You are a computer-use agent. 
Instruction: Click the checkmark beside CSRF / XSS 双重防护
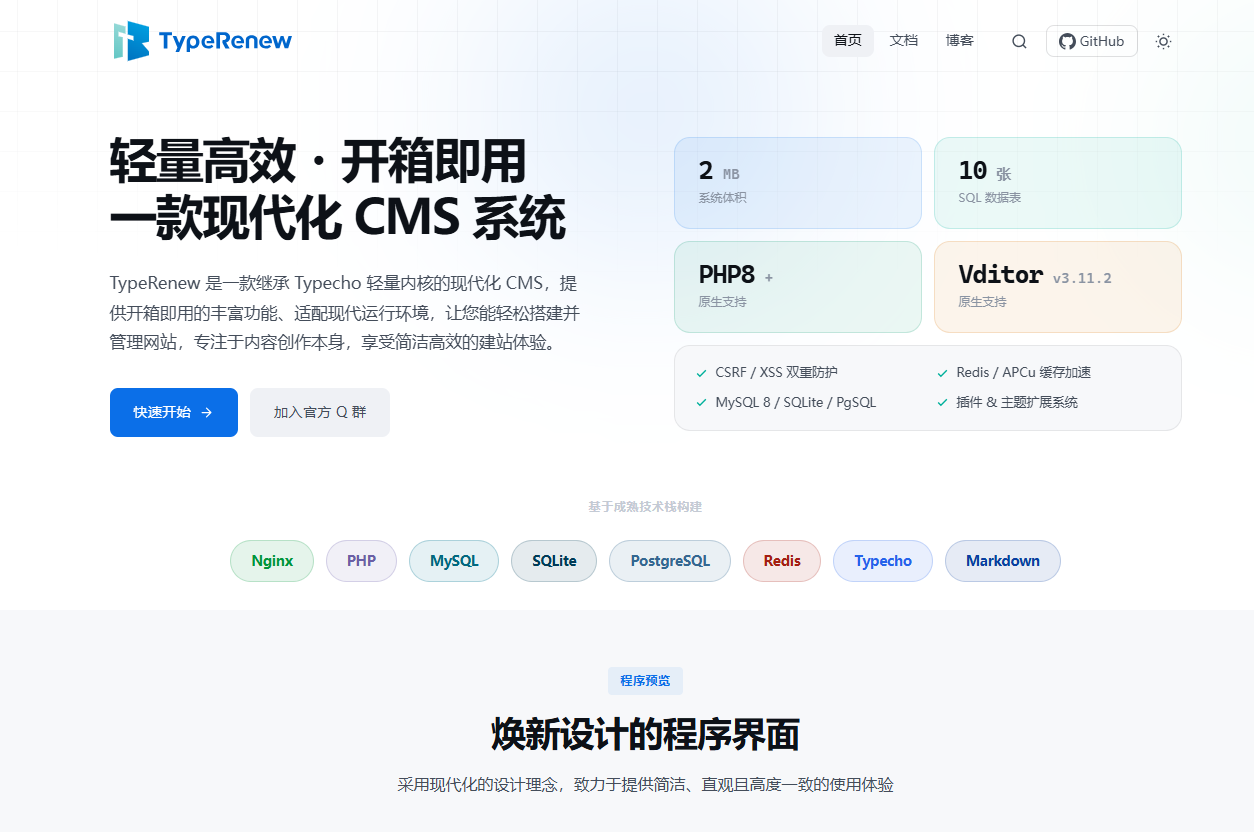[x=701, y=373]
